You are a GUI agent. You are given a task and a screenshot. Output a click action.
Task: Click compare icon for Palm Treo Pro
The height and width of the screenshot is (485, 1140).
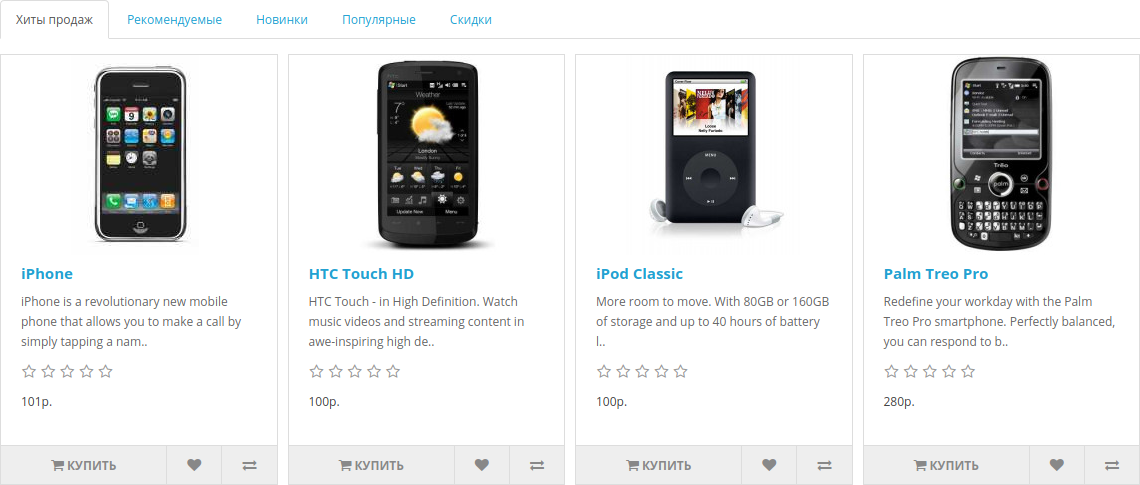pos(1112,465)
